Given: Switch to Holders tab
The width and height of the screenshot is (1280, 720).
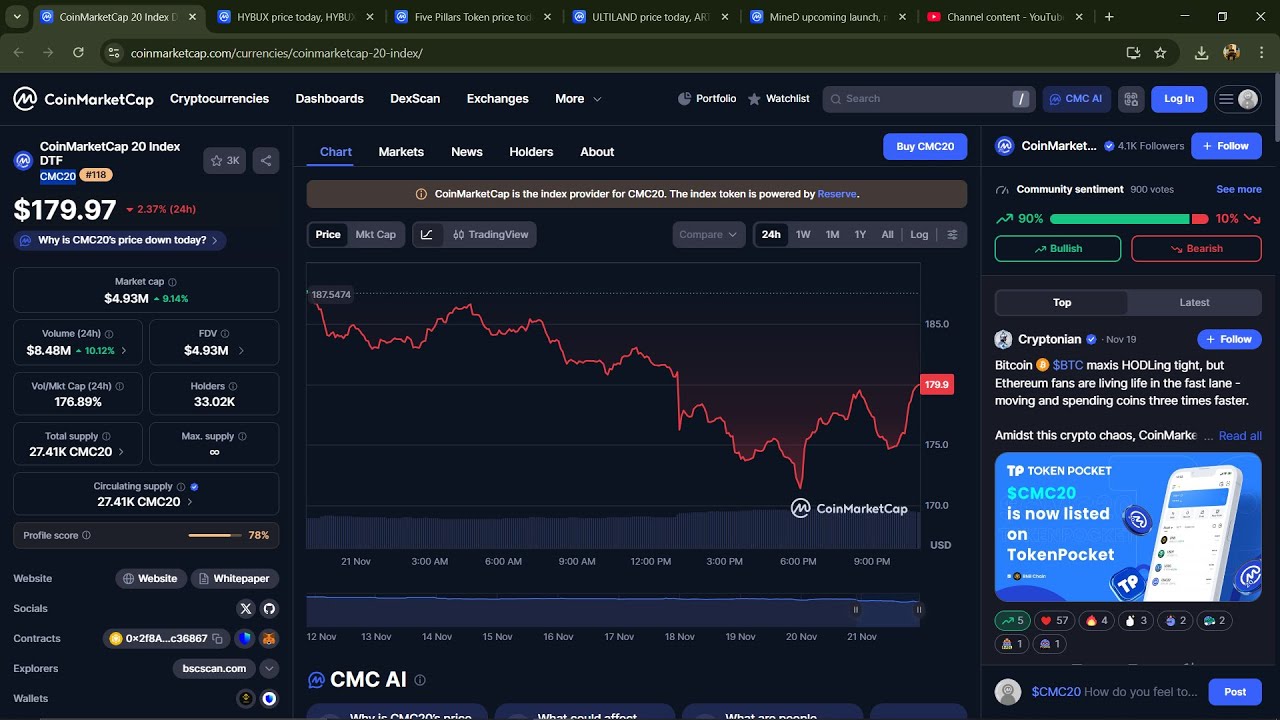Looking at the screenshot, I should point(531,152).
